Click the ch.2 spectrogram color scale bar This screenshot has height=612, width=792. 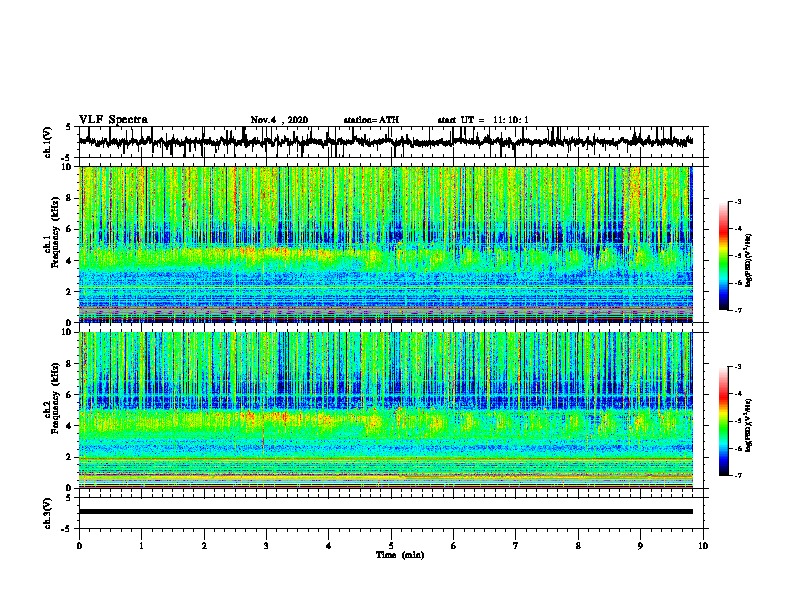click(x=723, y=421)
